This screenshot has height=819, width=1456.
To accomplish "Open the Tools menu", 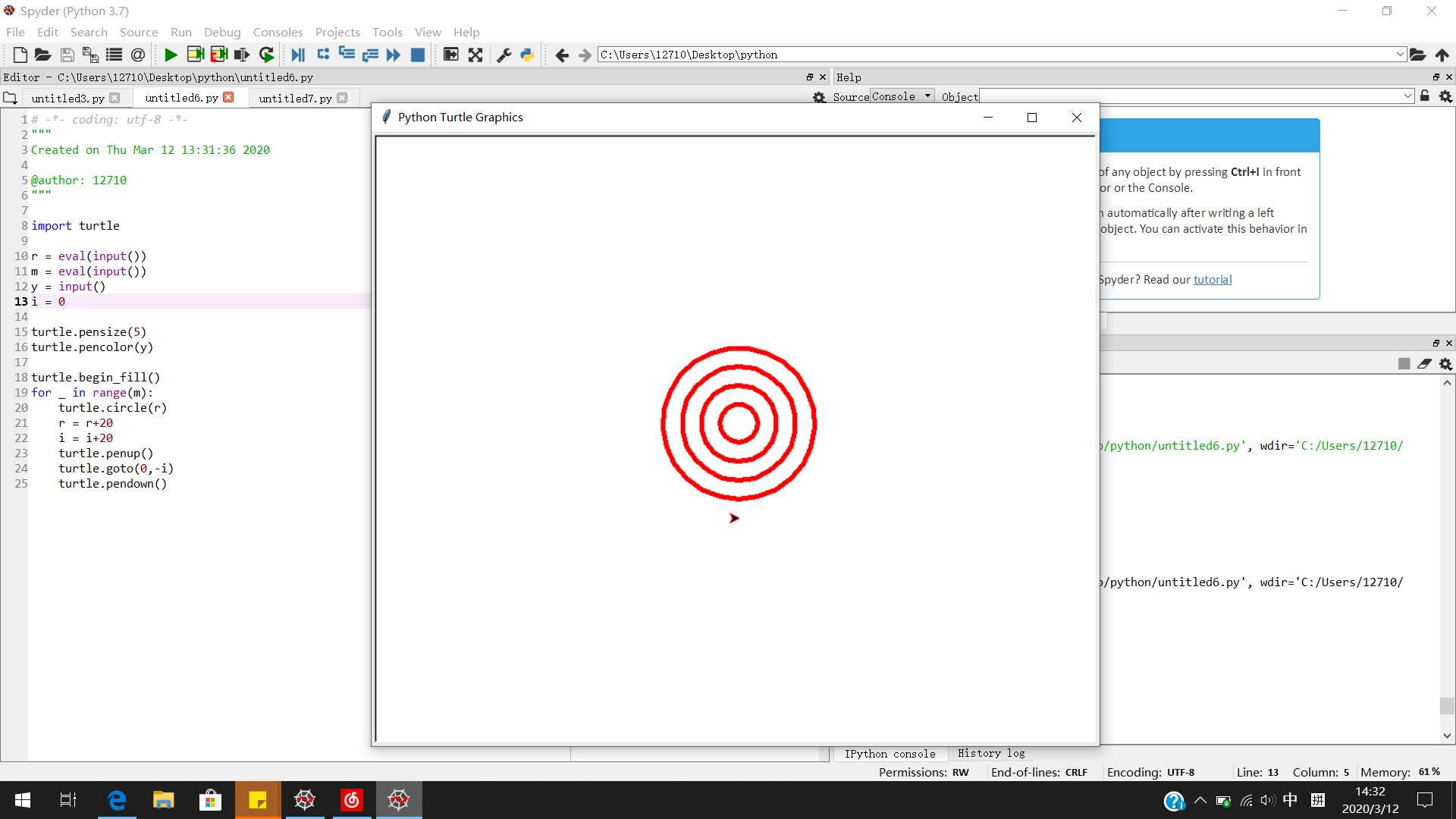I will point(387,32).
